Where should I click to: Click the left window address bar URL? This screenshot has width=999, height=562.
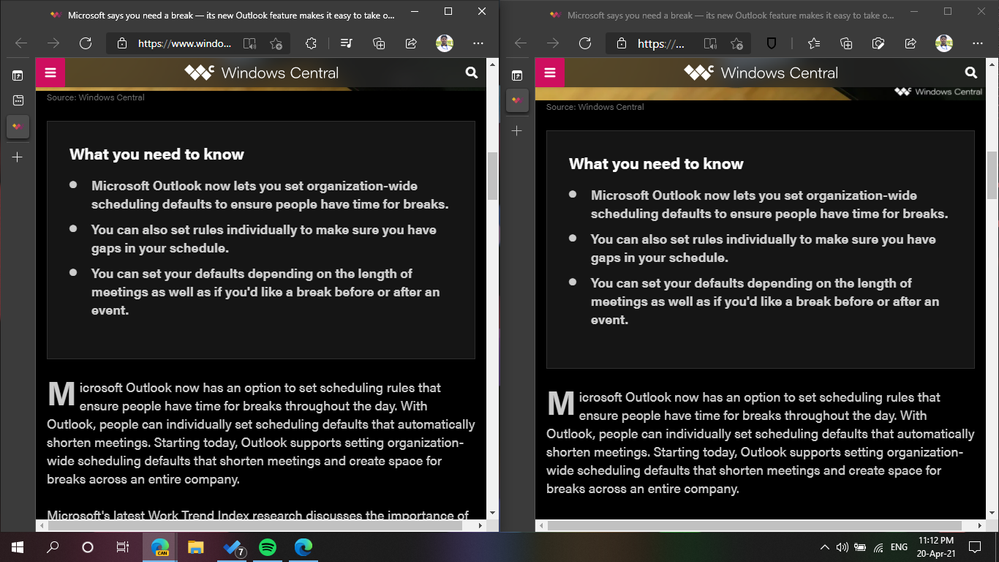pos(185,43)
